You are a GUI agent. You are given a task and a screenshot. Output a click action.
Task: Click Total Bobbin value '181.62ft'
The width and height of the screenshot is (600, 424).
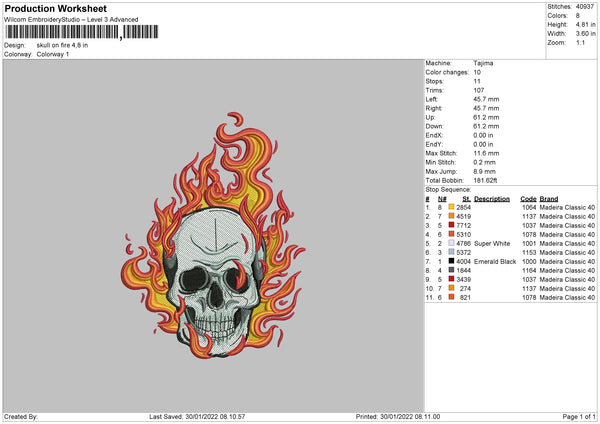[485, 180]
